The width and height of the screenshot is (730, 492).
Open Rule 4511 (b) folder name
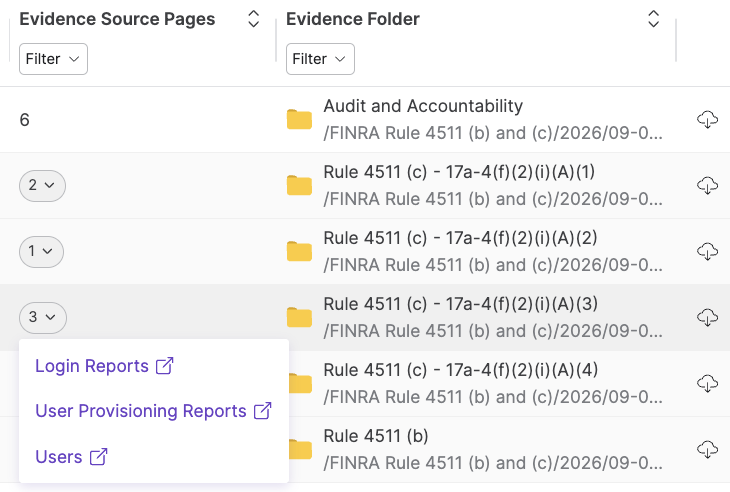[x=376, y=437]
